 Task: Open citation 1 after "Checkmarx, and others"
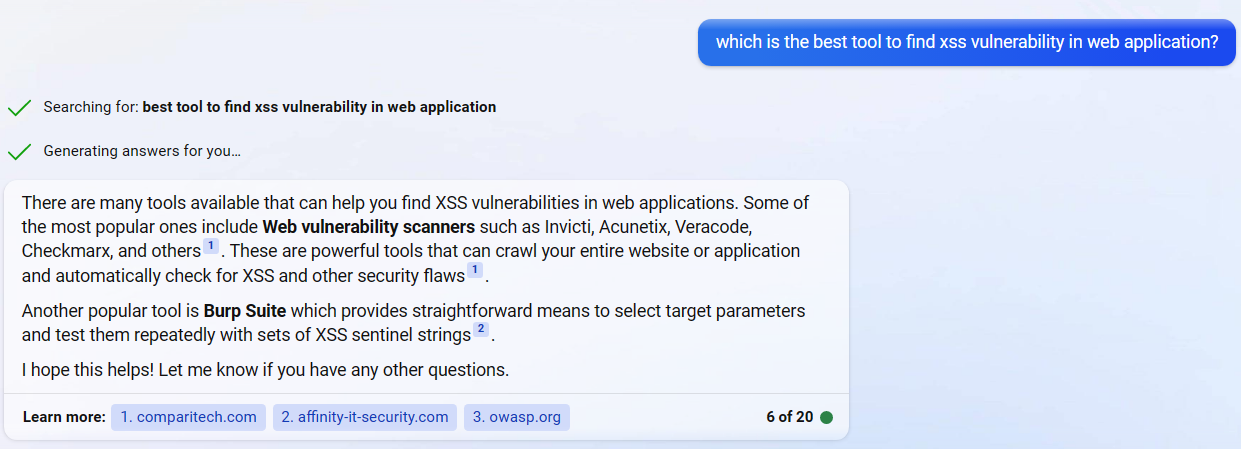point(211,246)
